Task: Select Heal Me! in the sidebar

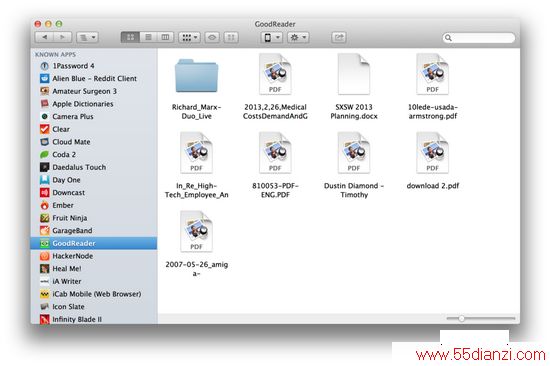Action: tap(94, 268)
